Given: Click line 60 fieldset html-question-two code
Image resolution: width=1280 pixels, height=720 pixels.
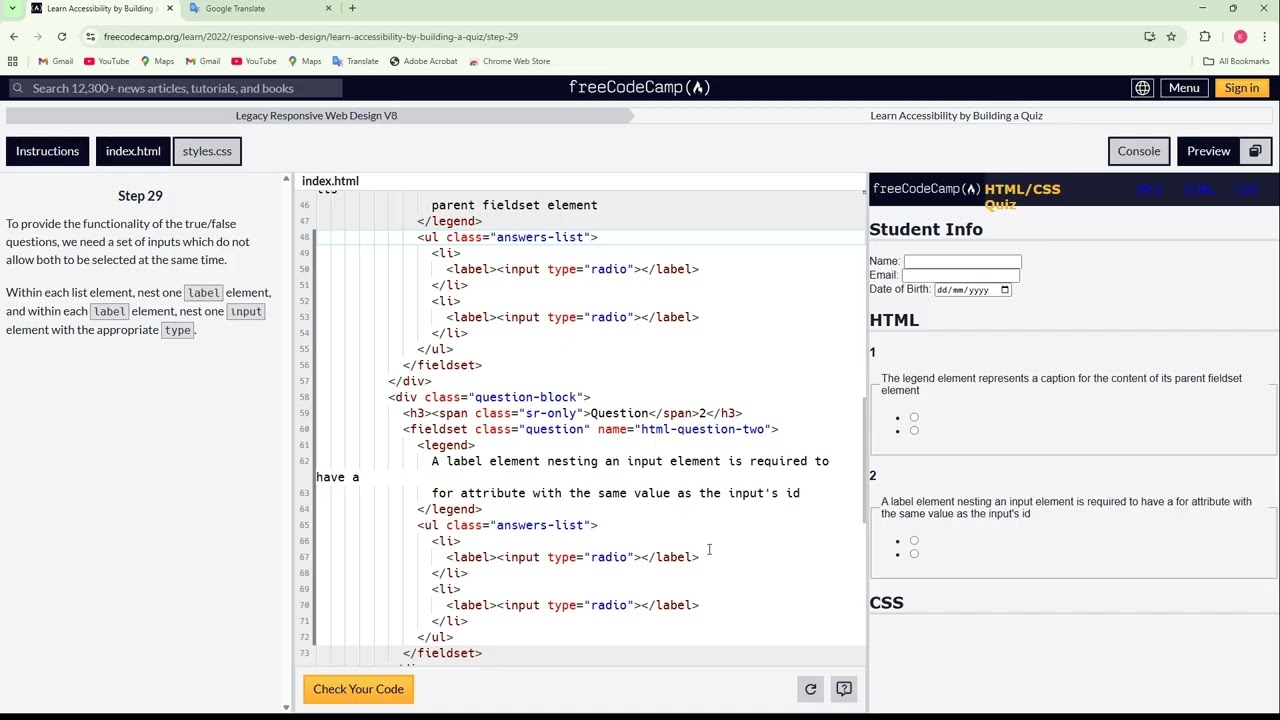Looking at the screenshot, I should [x=590, y=429].
